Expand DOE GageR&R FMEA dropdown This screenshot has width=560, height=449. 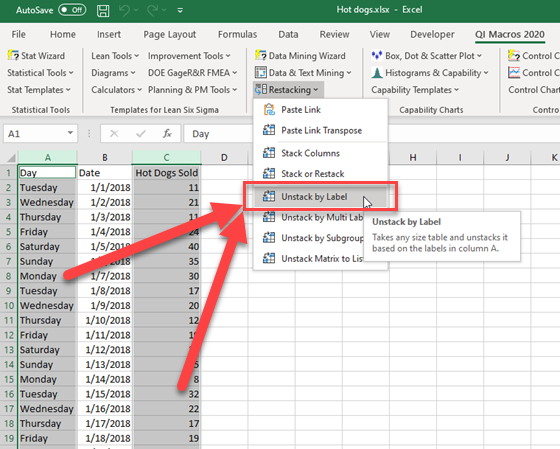pos(193,73)
